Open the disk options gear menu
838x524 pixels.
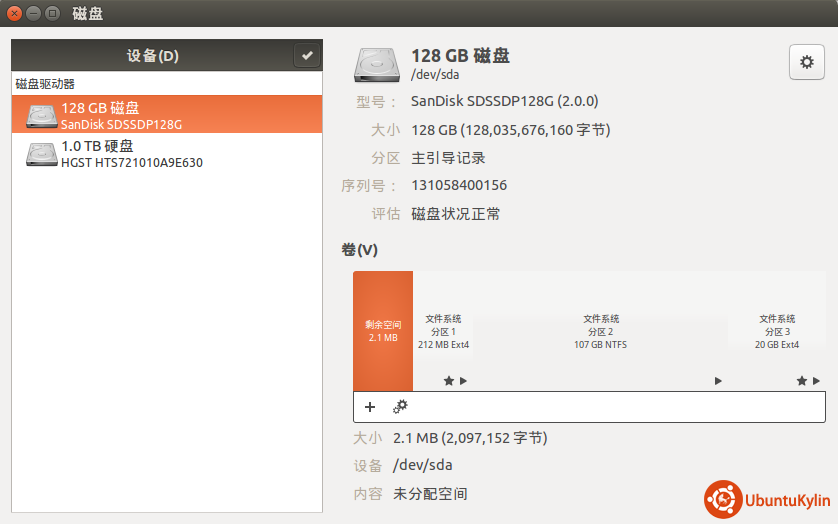coord(806,61)
